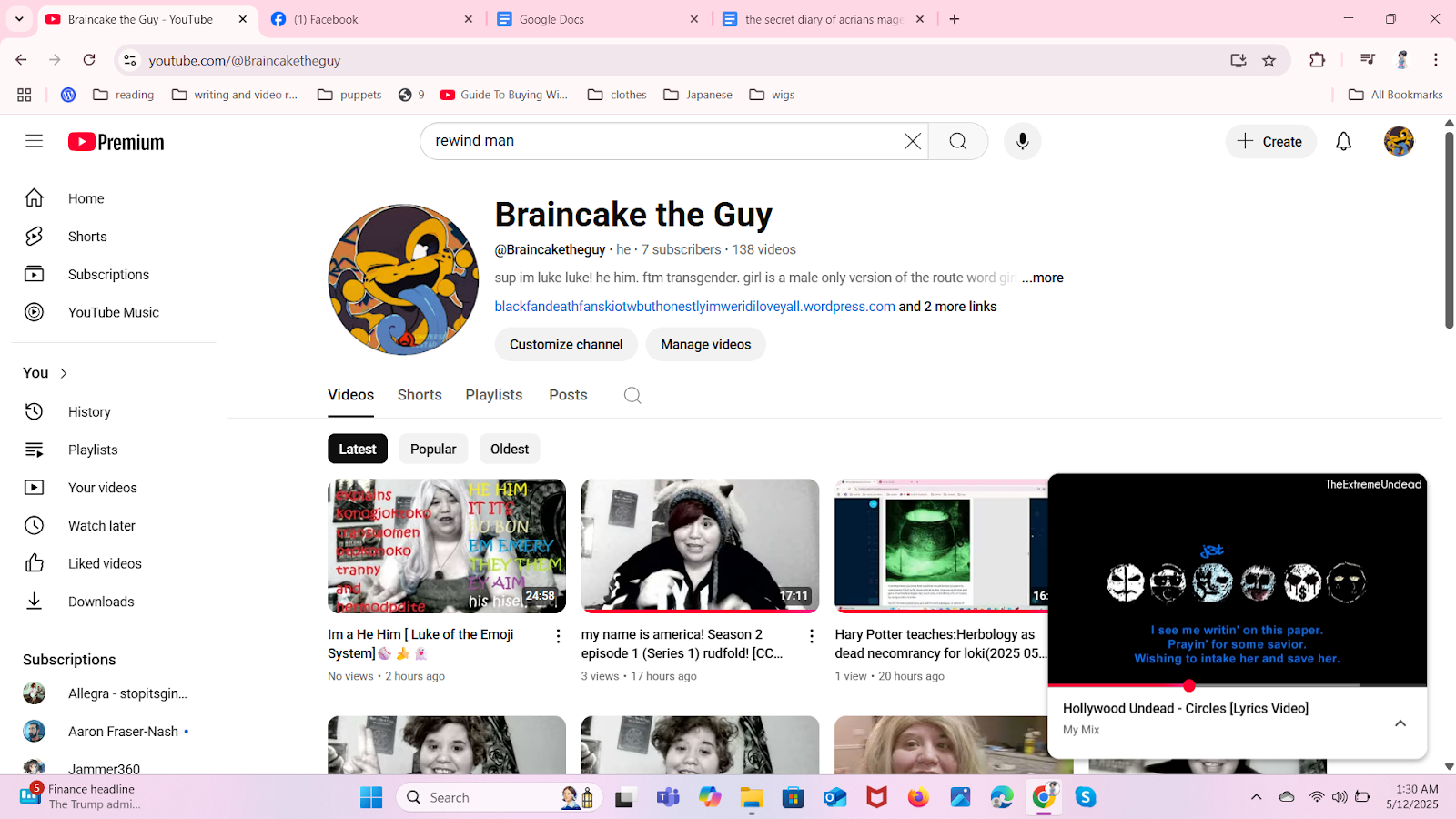1456x819 pixels.
Task: Click the magnifier search button
Action: [x=958, y=141]
